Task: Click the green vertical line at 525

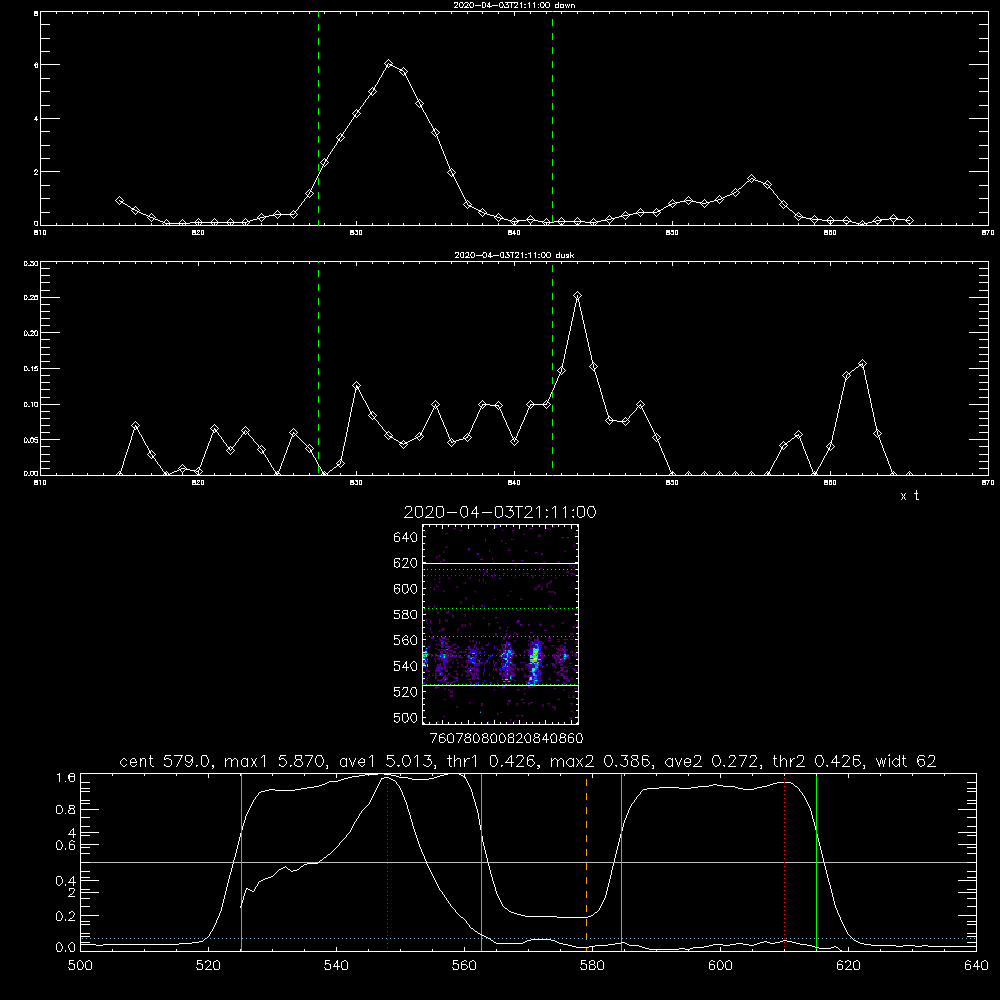Action: [x=241, y=862]
